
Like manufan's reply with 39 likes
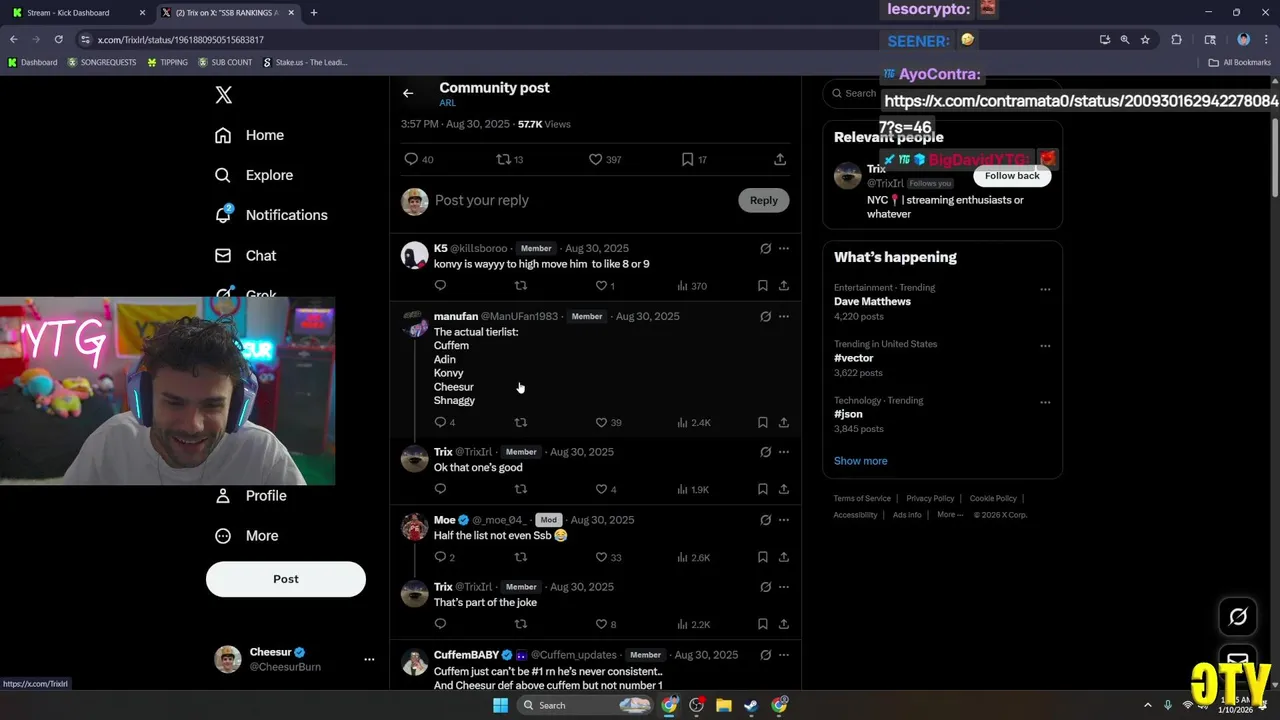tap(608, 423)
